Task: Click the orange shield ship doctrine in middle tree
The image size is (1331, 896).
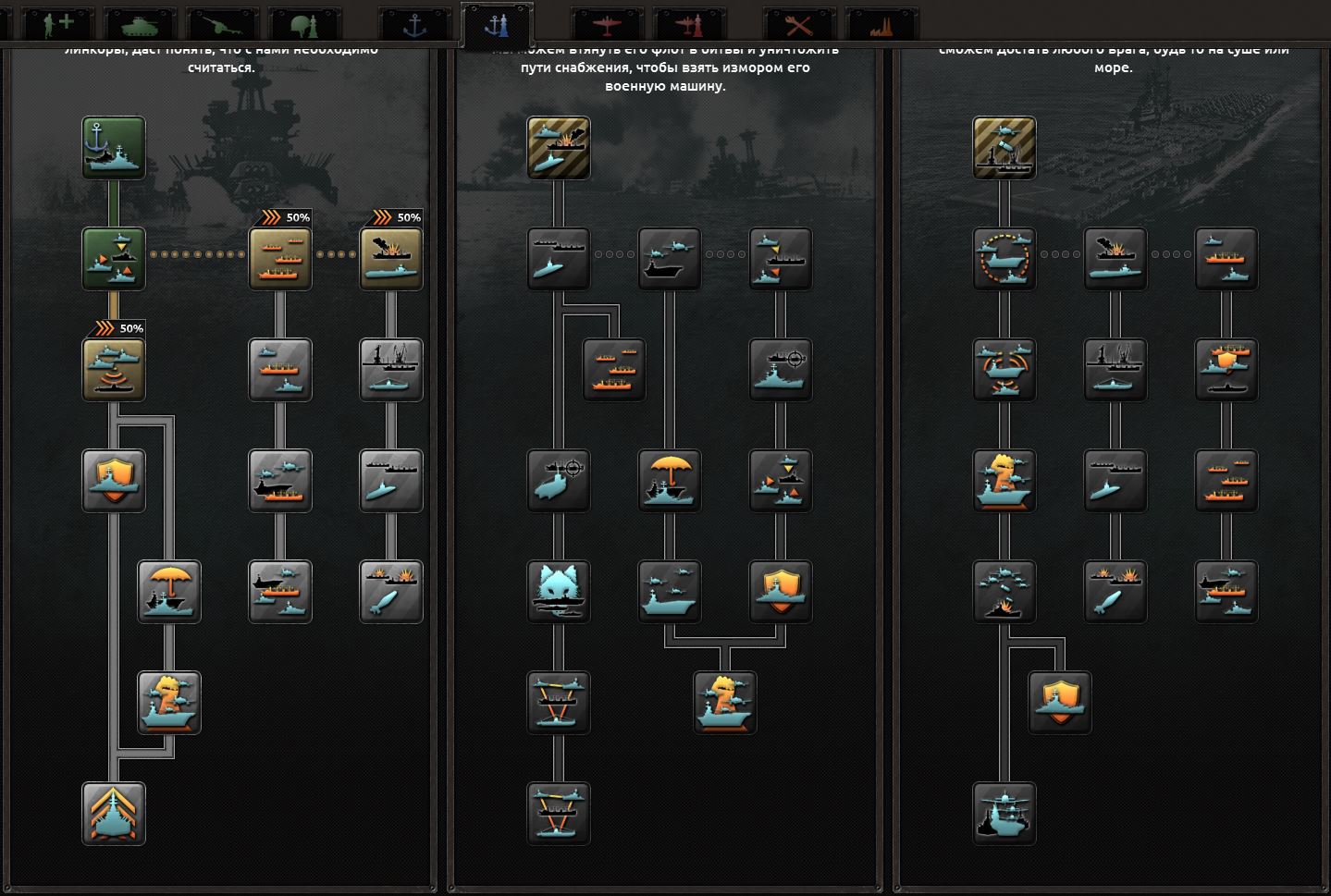Action: pos(781,592)
